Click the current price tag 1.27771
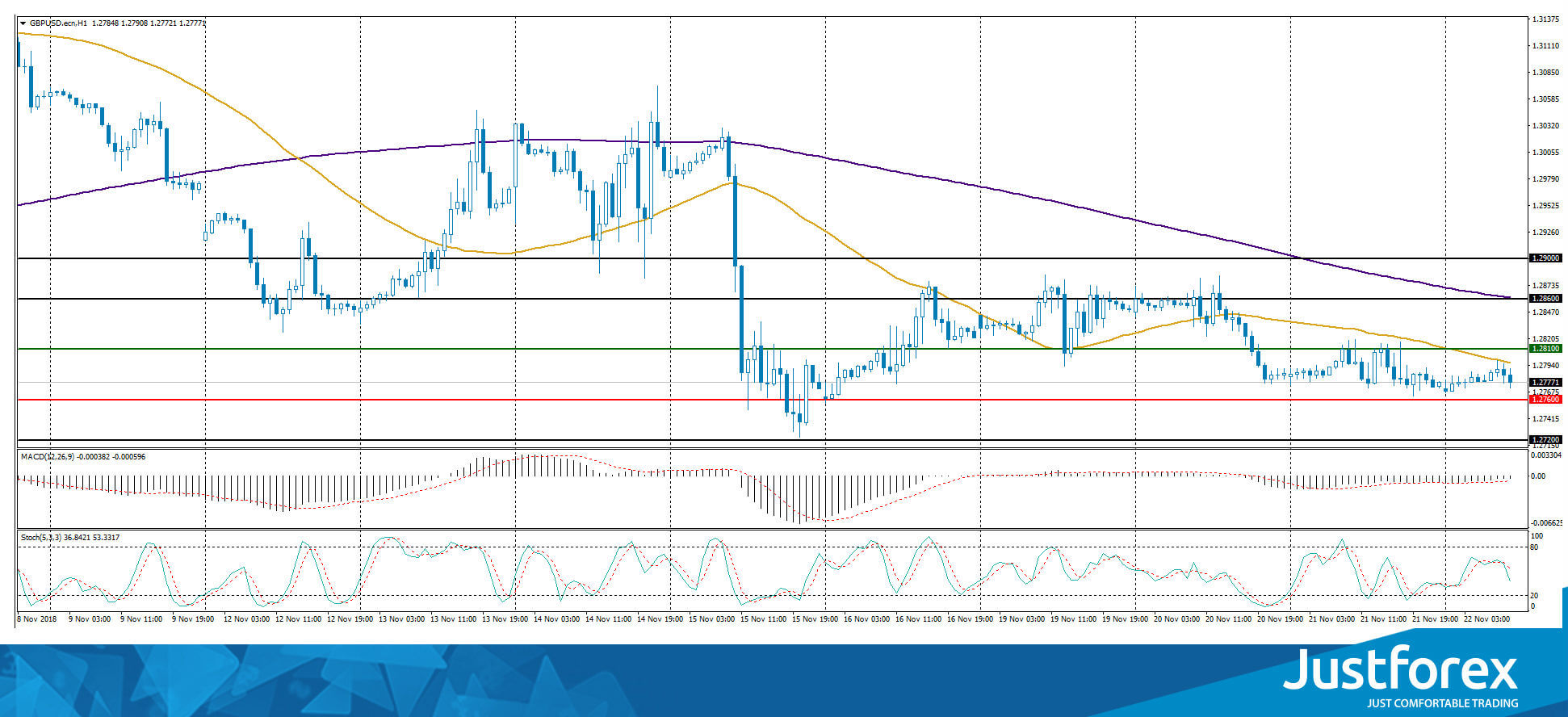The image size is (1568, 717). click(x=1545, y=383)
